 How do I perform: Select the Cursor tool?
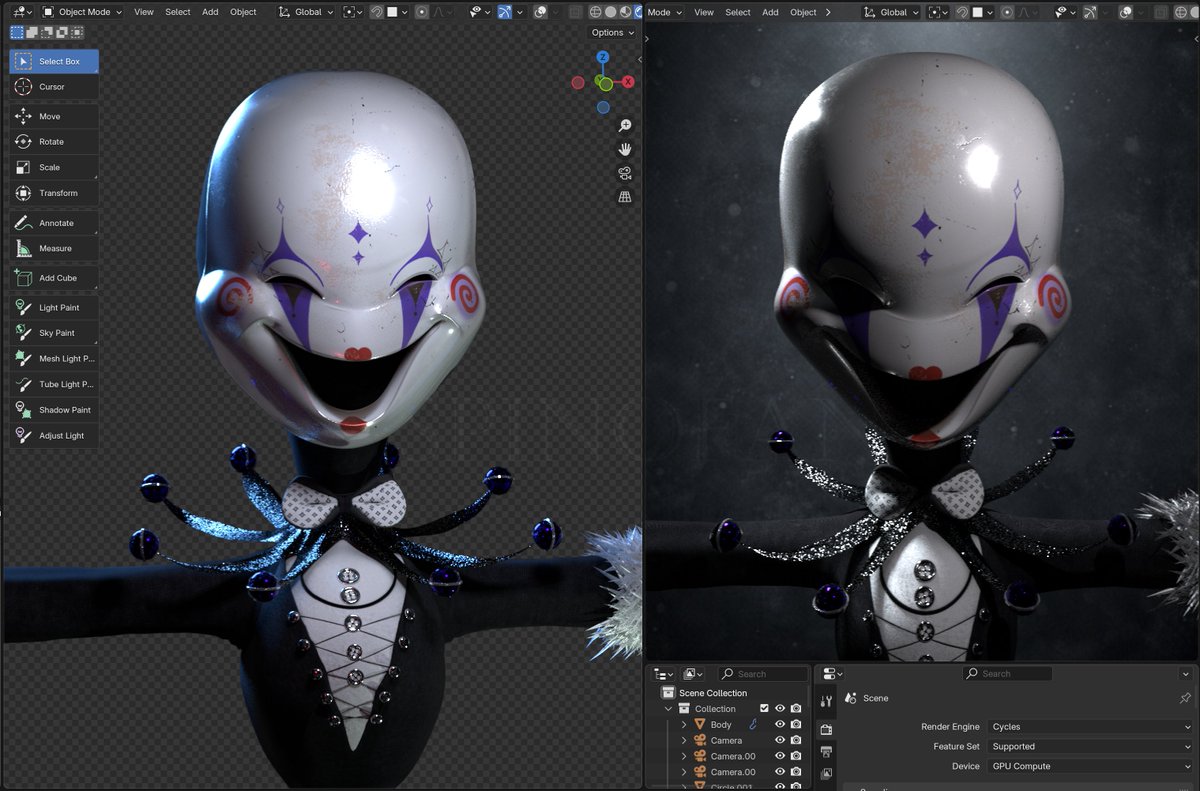54,87
